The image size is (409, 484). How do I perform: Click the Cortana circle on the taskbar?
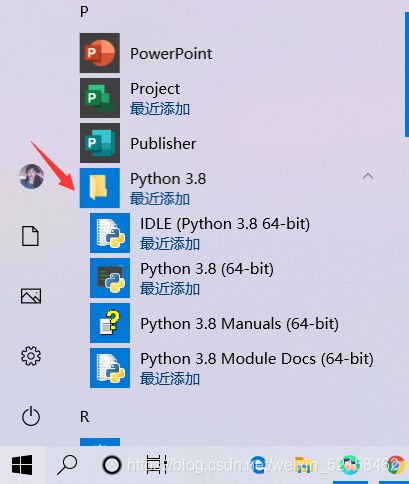(112, 465)
